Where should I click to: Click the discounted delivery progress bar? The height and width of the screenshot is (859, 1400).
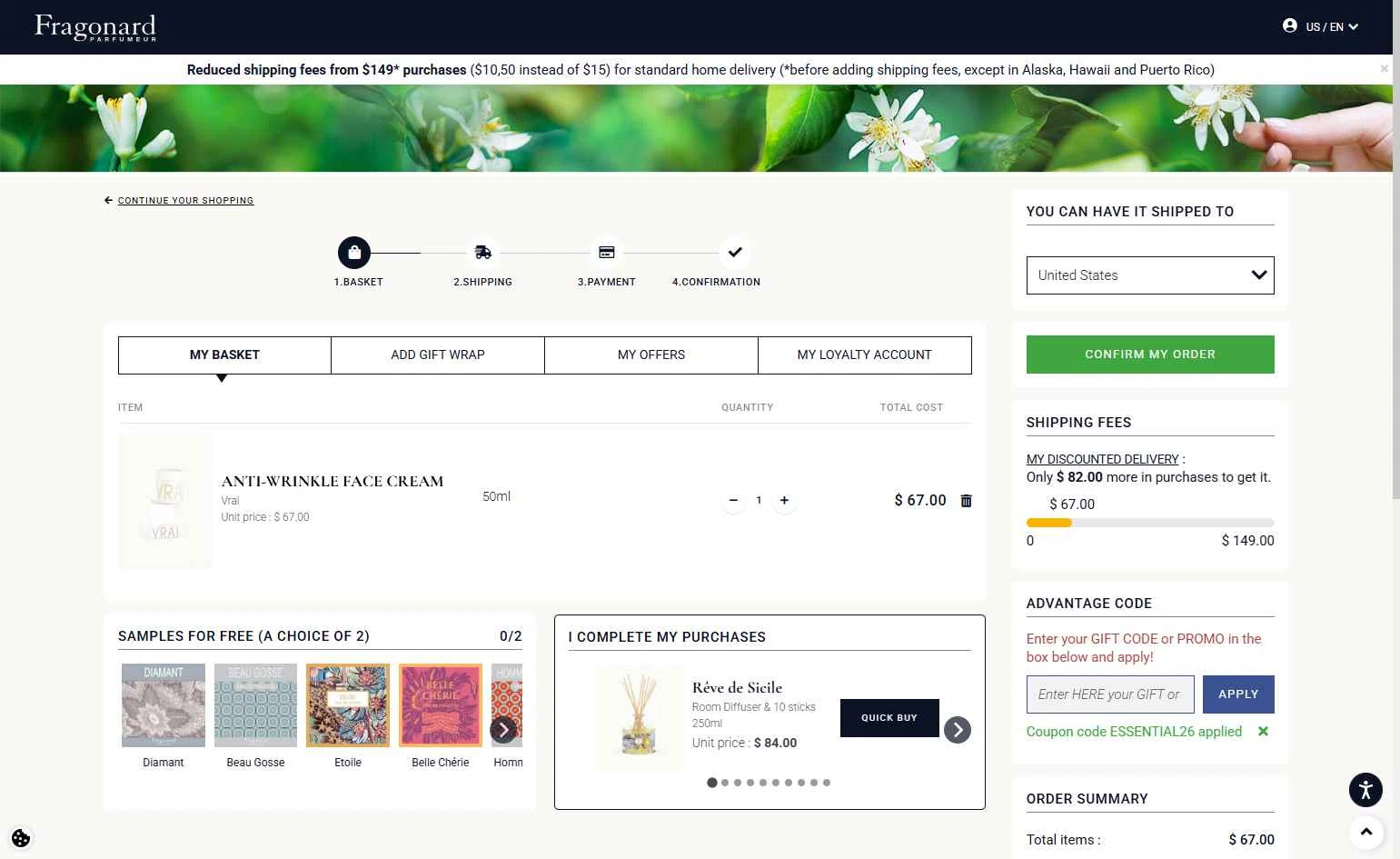tap(1150, 523)
